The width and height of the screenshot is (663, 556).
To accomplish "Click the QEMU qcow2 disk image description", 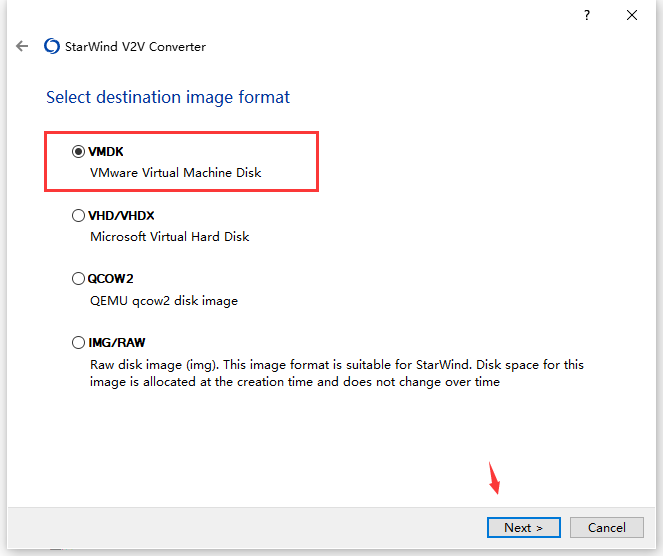I will (164, 301).
